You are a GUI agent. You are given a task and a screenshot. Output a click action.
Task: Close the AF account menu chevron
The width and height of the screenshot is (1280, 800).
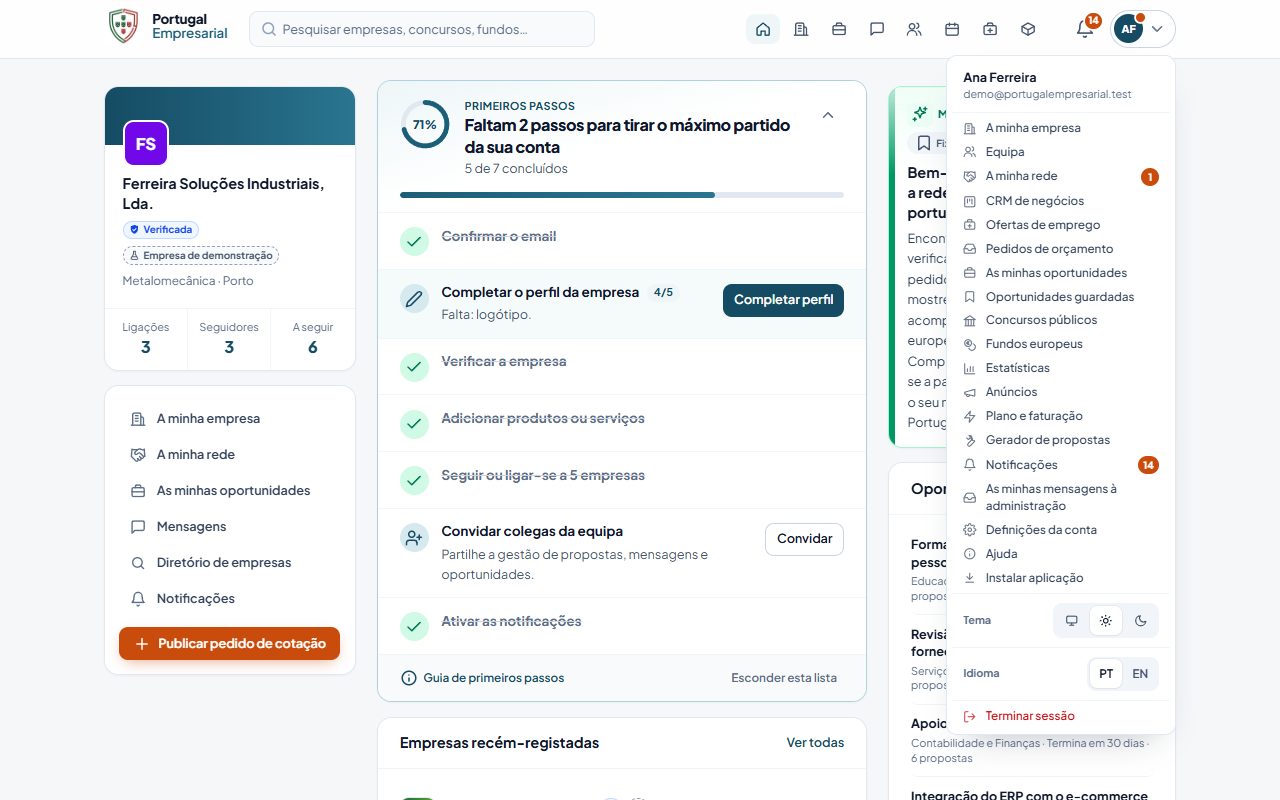tap(1157, 29)
